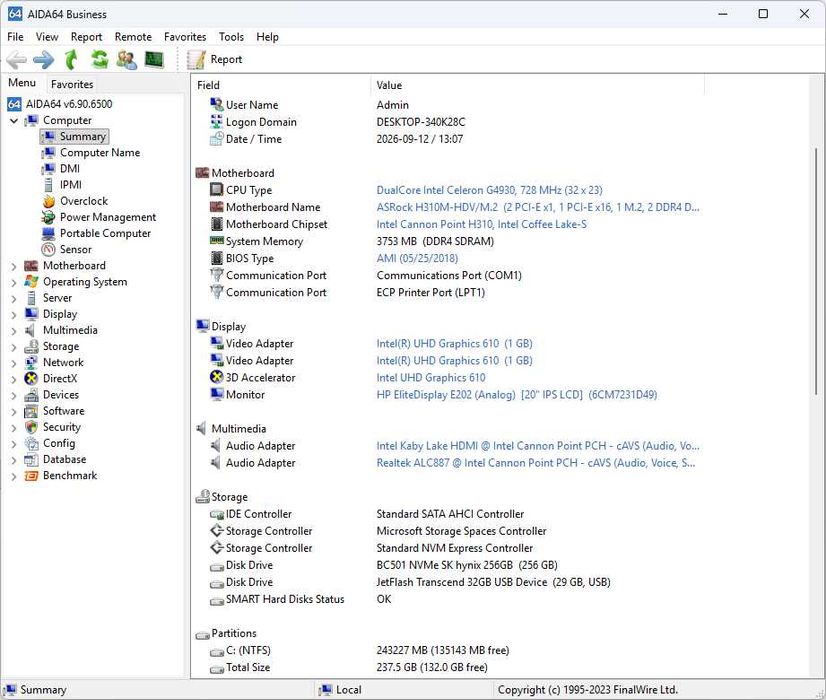826x700 pixels.
Task: Open the Help menu
Action: (x=268, y=37)
